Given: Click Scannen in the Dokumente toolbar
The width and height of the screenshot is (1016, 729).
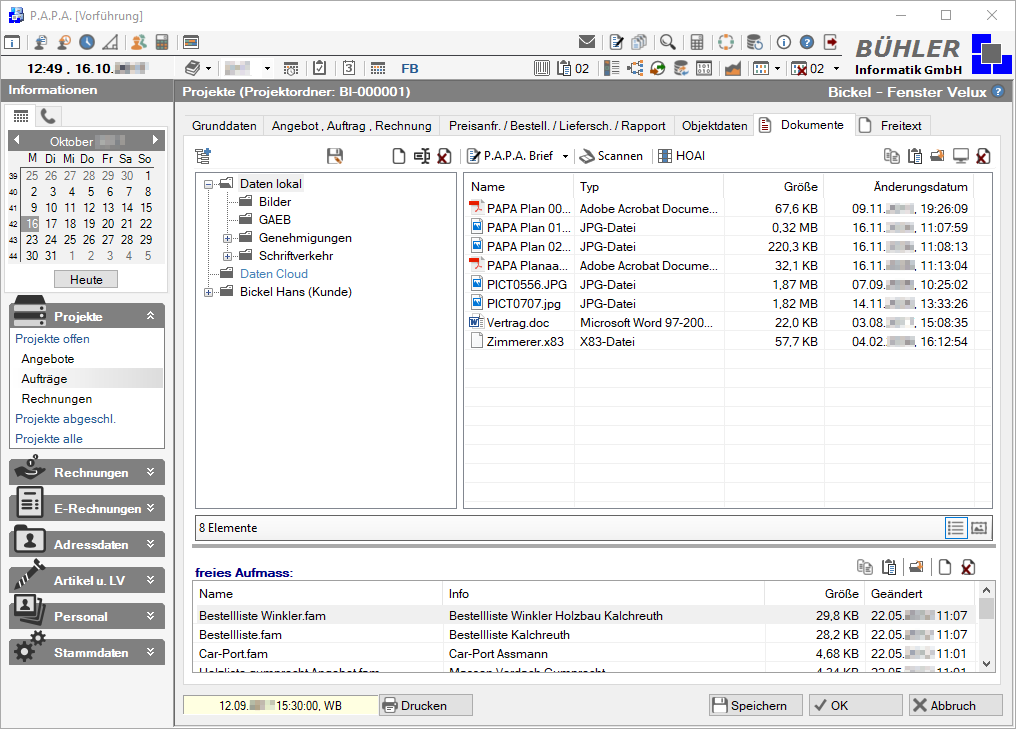Looking at the screenshot, I should pyautogui.click(x=611, y=156).
